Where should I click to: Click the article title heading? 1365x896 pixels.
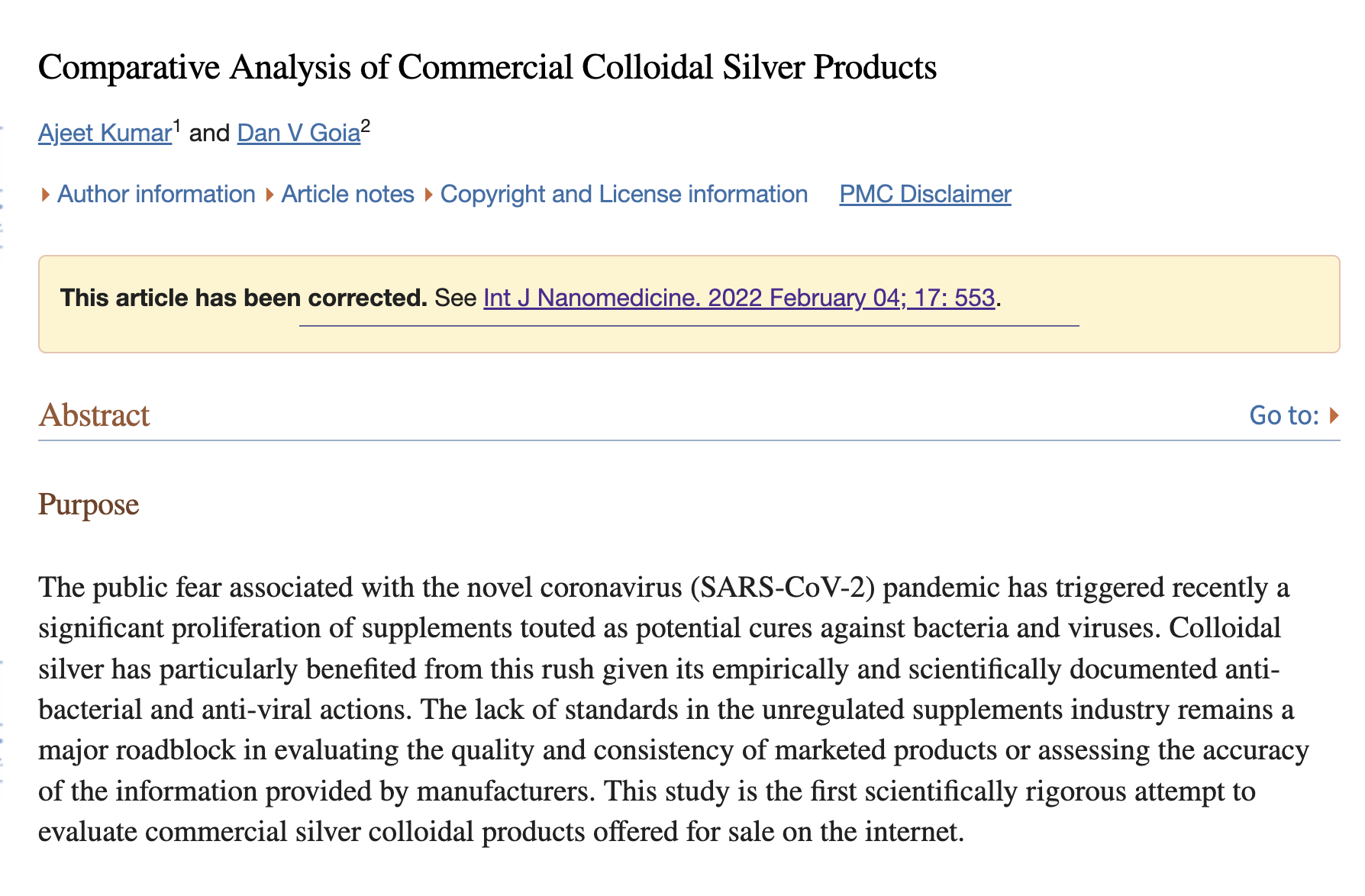coord(487,67)
